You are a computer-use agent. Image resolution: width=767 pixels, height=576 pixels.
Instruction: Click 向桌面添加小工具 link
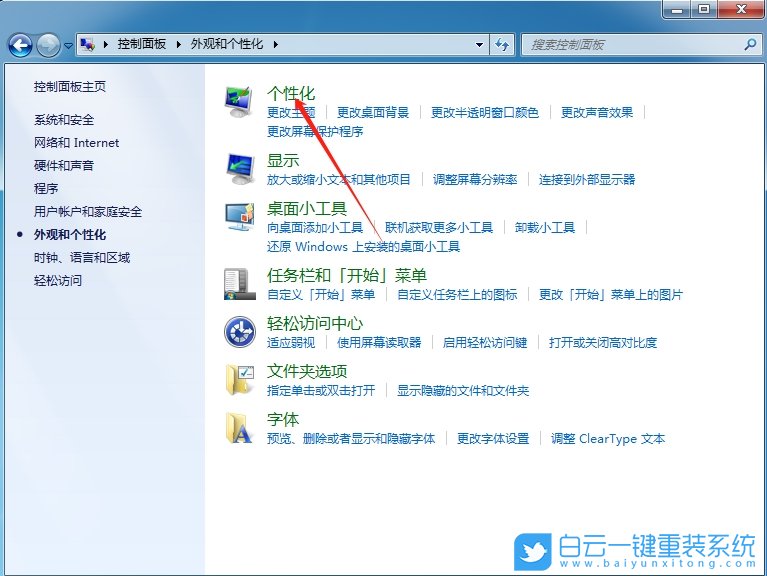pos(315,228)
